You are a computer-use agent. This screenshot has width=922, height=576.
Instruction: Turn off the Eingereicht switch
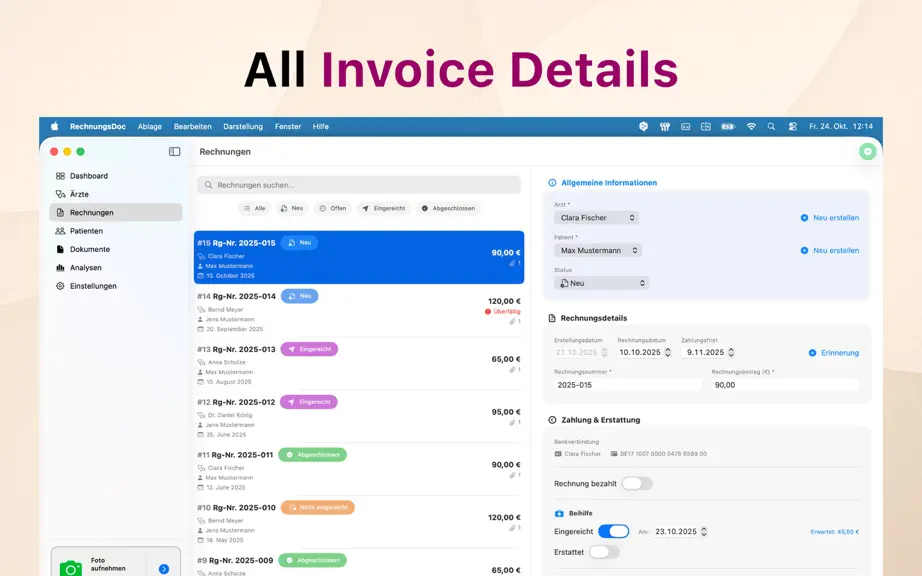[613, 531]
